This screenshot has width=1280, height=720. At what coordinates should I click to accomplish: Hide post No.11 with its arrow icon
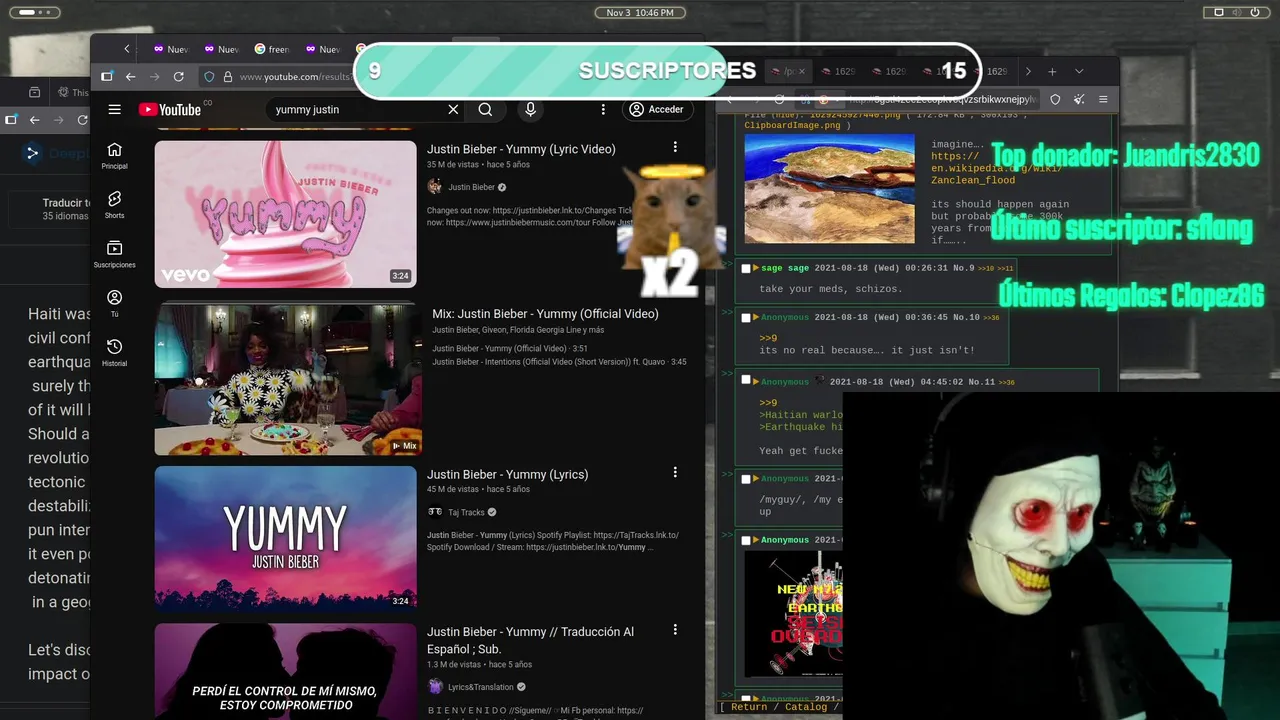pos(756,381)
